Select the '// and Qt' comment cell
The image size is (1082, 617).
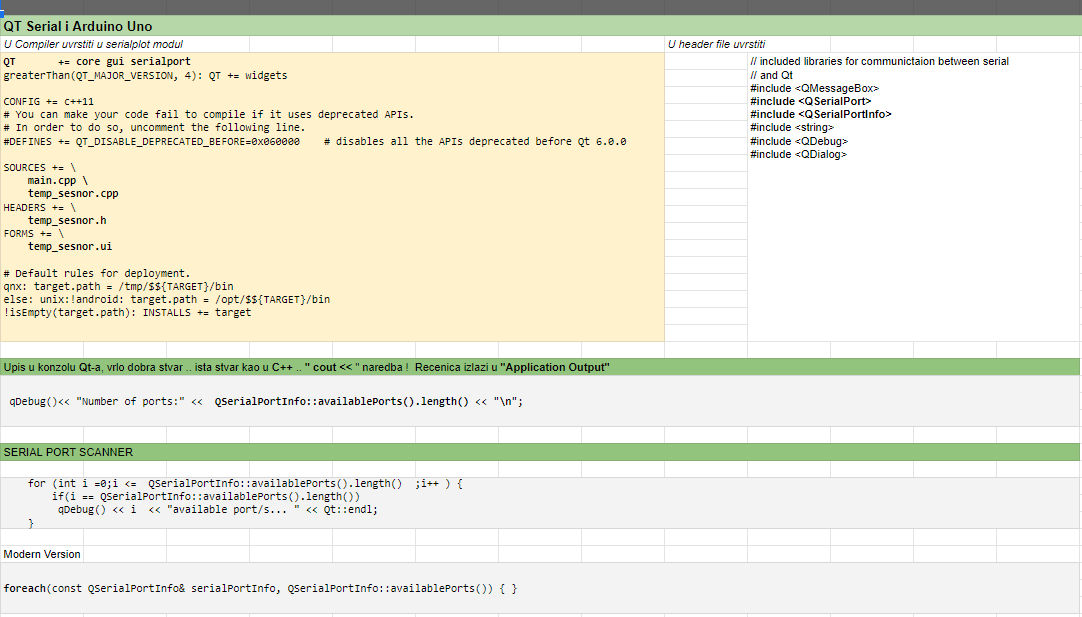[x=771, y=75]
